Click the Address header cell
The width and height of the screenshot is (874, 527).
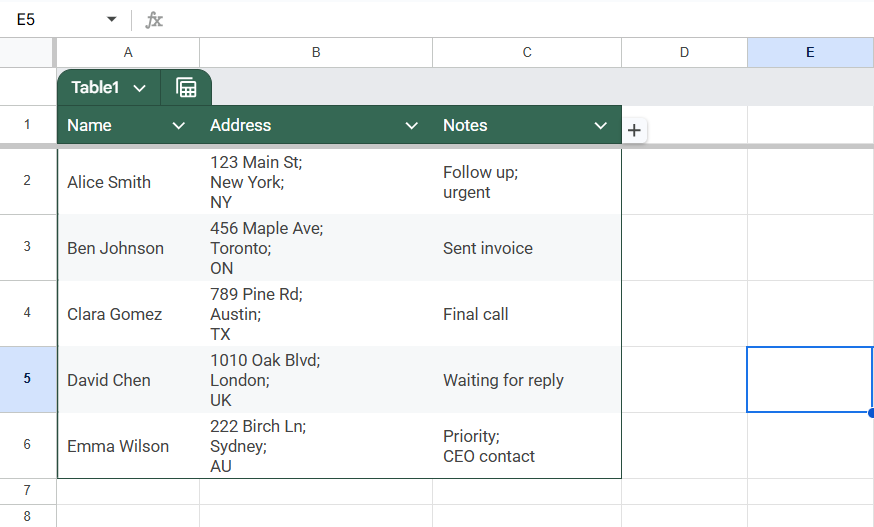316,125
